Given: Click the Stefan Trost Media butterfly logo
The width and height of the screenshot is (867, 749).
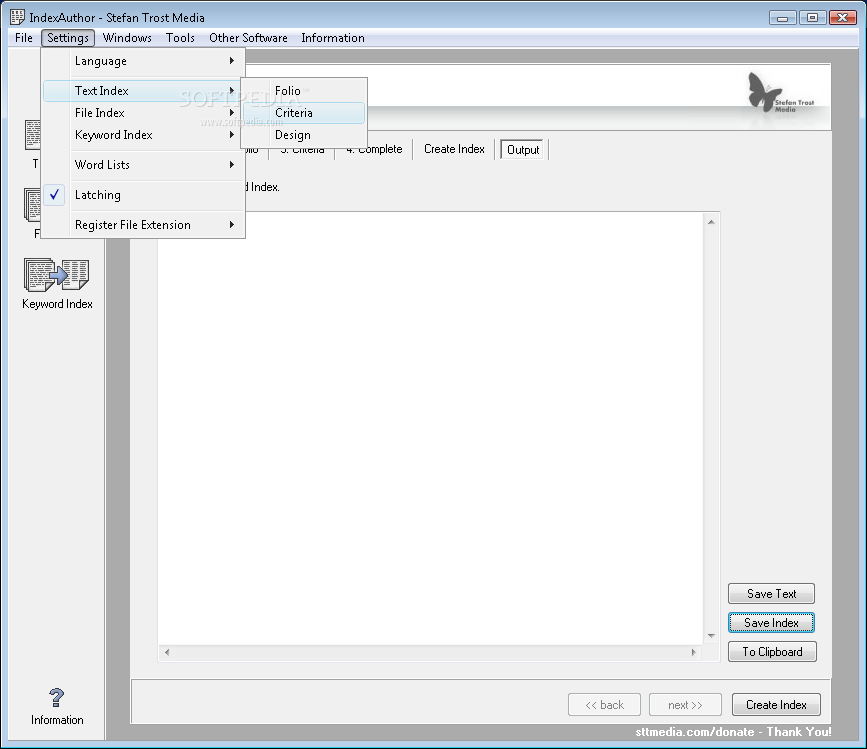Looking at the screenshot, I should [780, 93].
